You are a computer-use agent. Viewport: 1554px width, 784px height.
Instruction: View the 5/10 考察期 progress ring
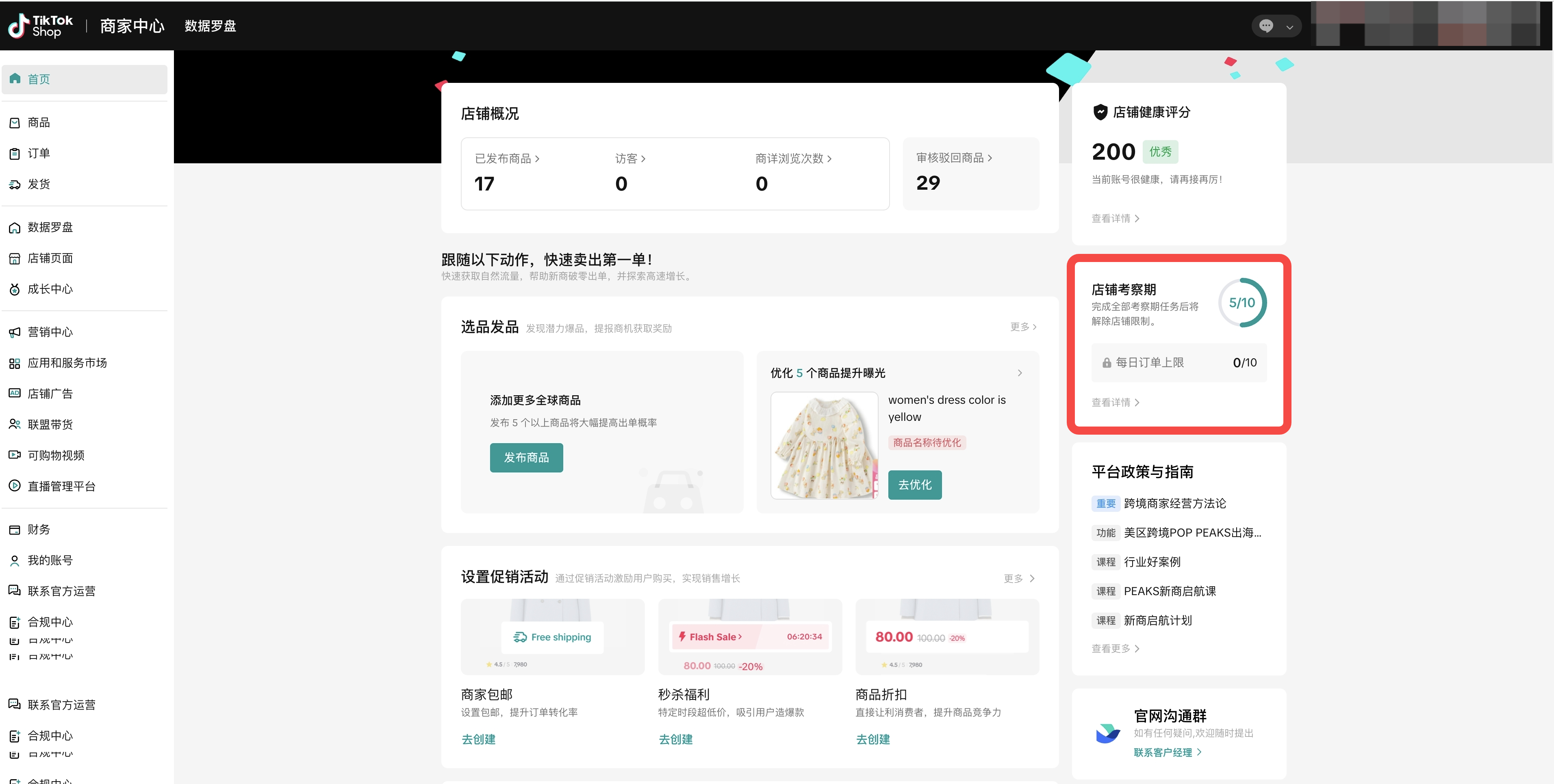click(1243, 302)
